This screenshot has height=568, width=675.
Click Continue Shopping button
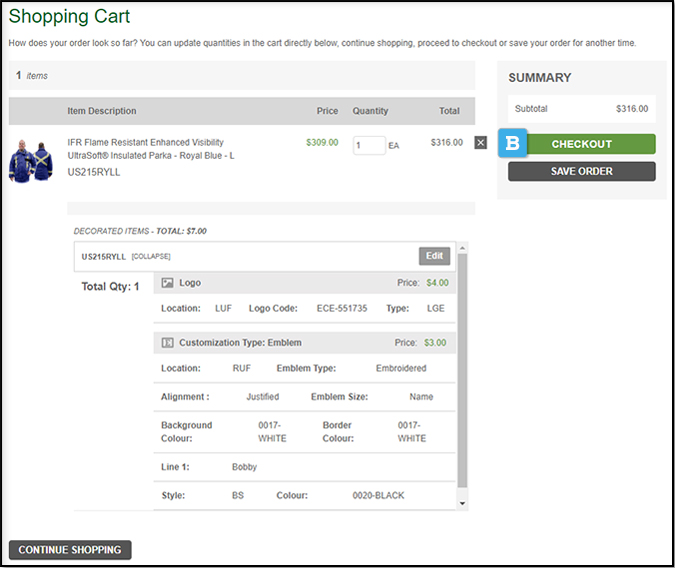coord(70,550)
